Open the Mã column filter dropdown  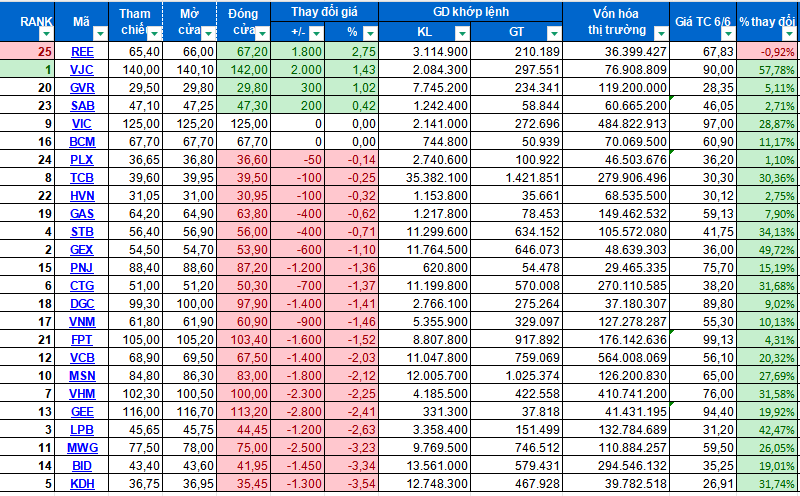click(x=100, y=34)
